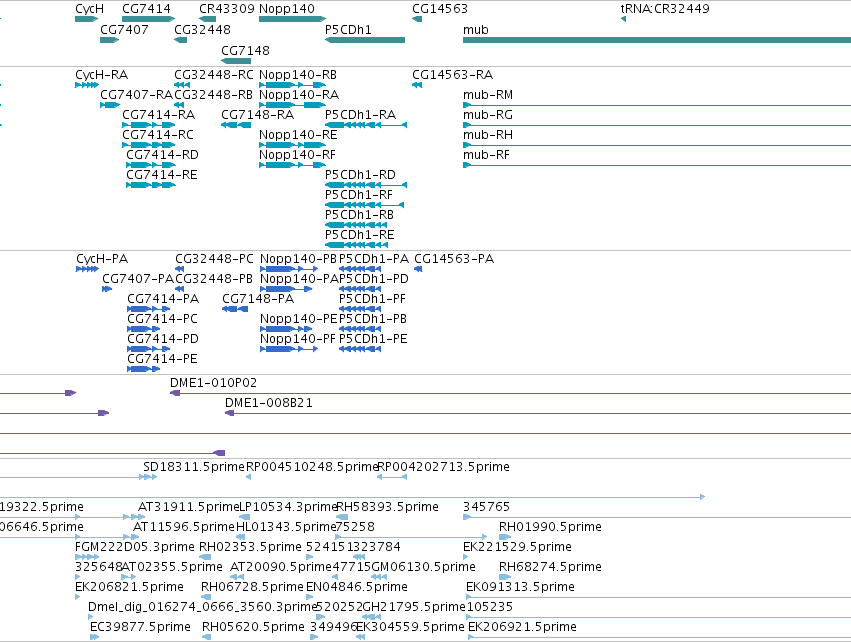Click the GH21795.5prime EST label

click(x=414, y=607)
